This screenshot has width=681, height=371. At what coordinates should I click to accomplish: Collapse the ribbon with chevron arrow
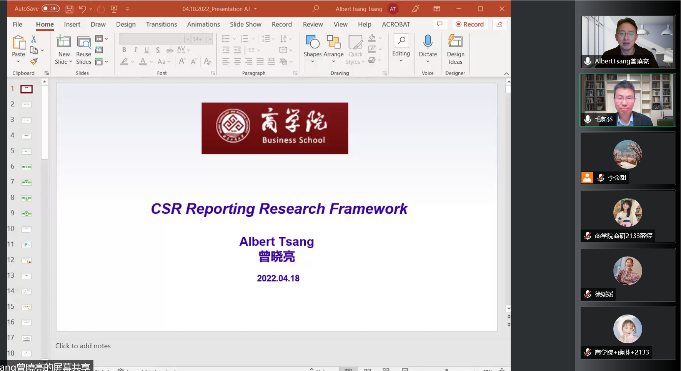tap(506, 74)
